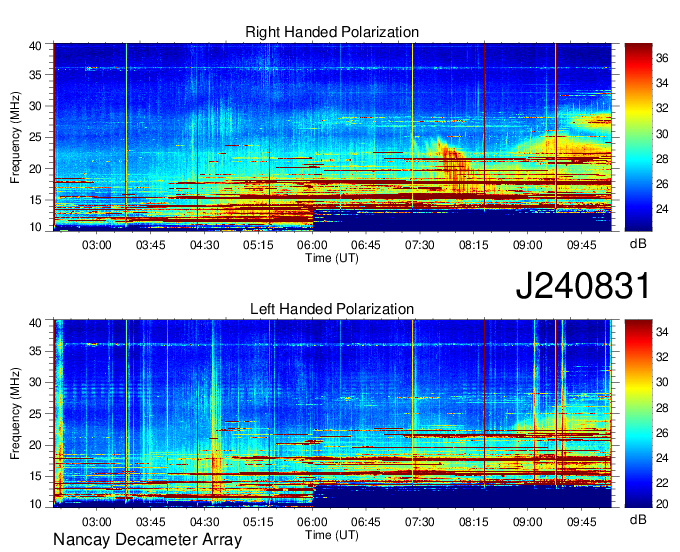Click the 'Left Handed Polarization' plot title

tap(332, 309)
